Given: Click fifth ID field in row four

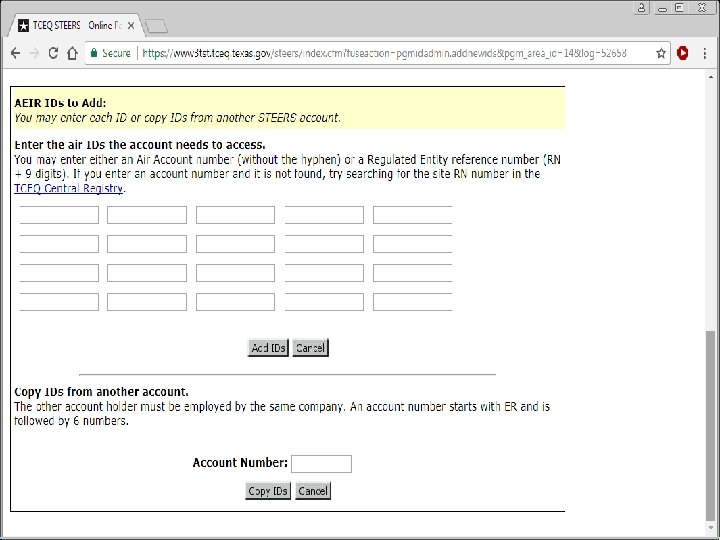Looking at the screenshot, I should point(412,302).
